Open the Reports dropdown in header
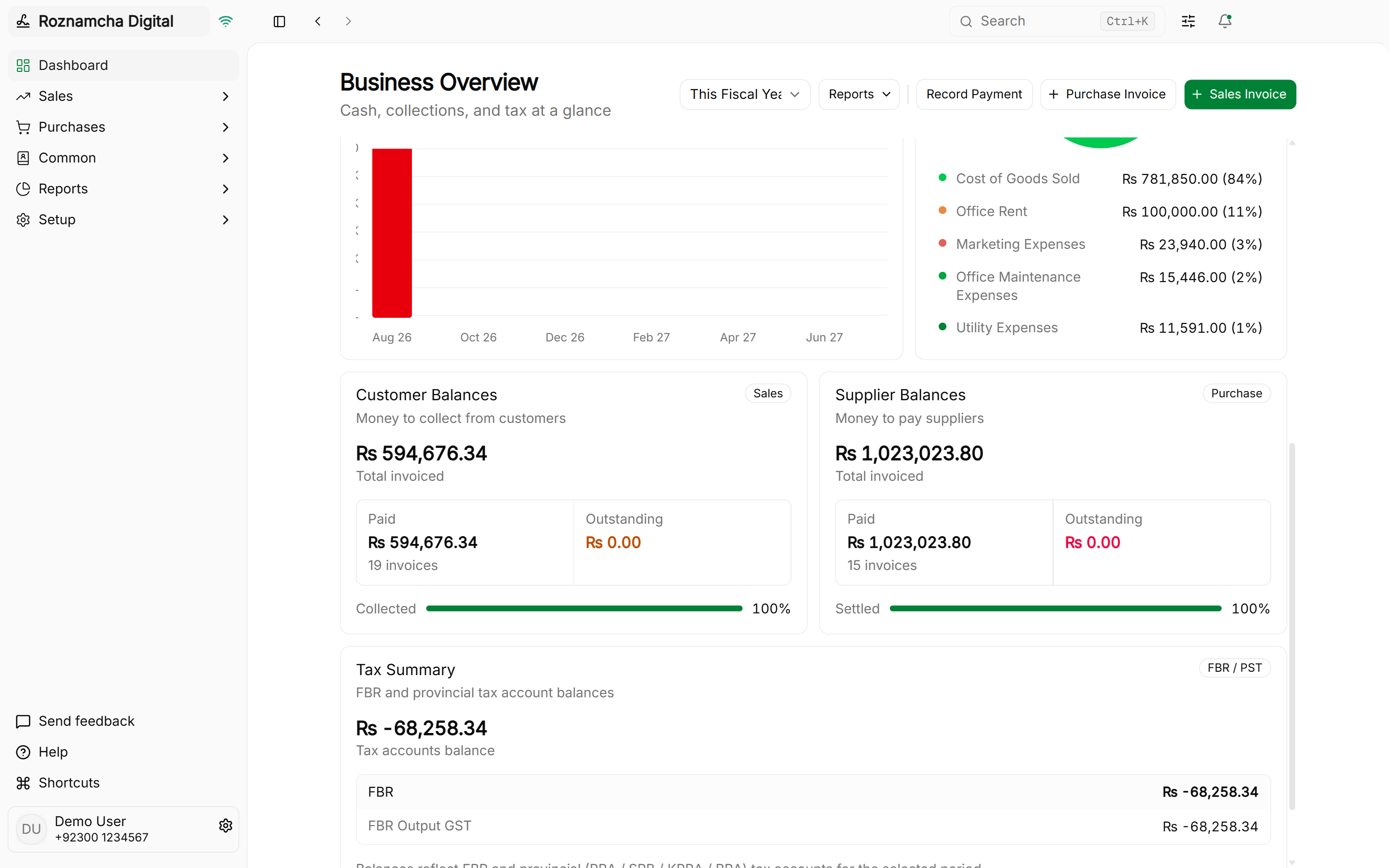Image resolution: width=1389 pixels, height=868 pixels. click(x=858, y=94)
